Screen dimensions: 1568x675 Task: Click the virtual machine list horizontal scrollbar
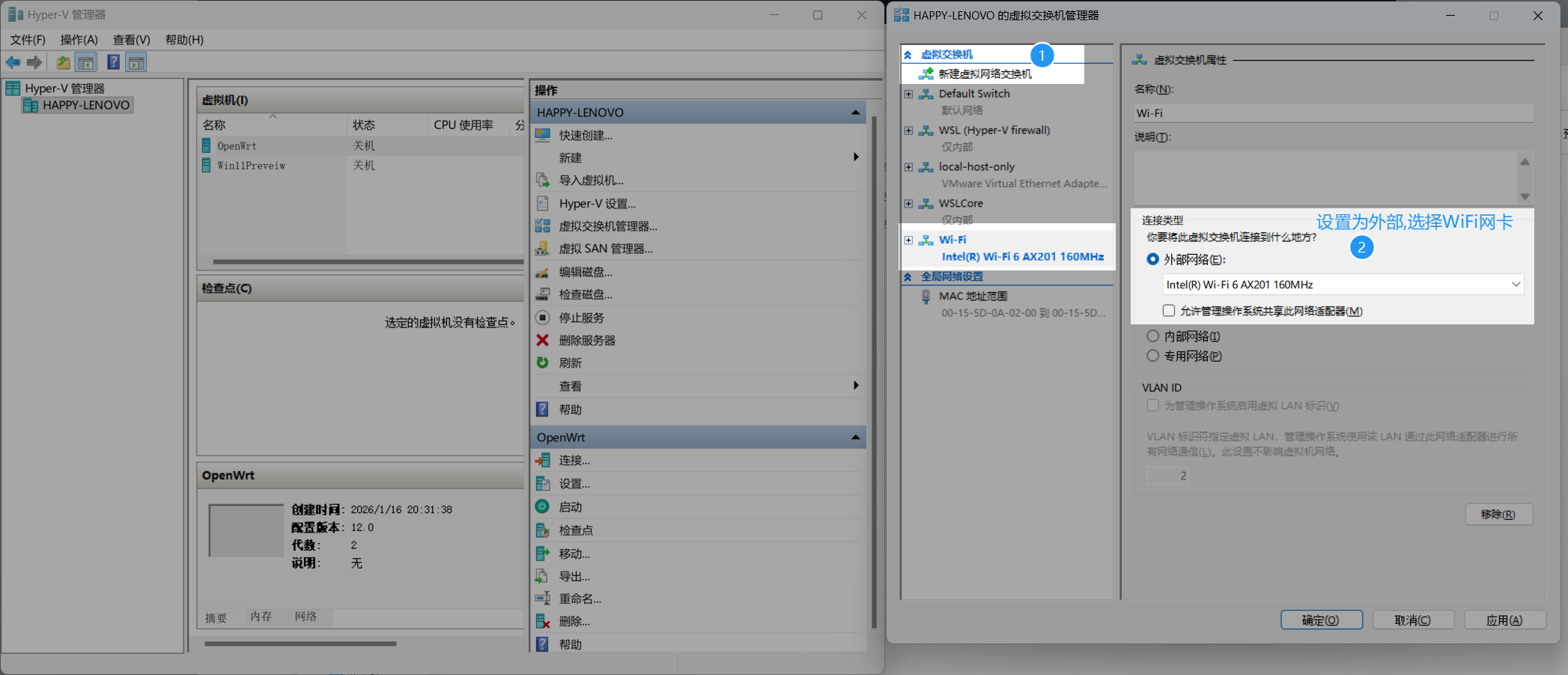point(367,261)
